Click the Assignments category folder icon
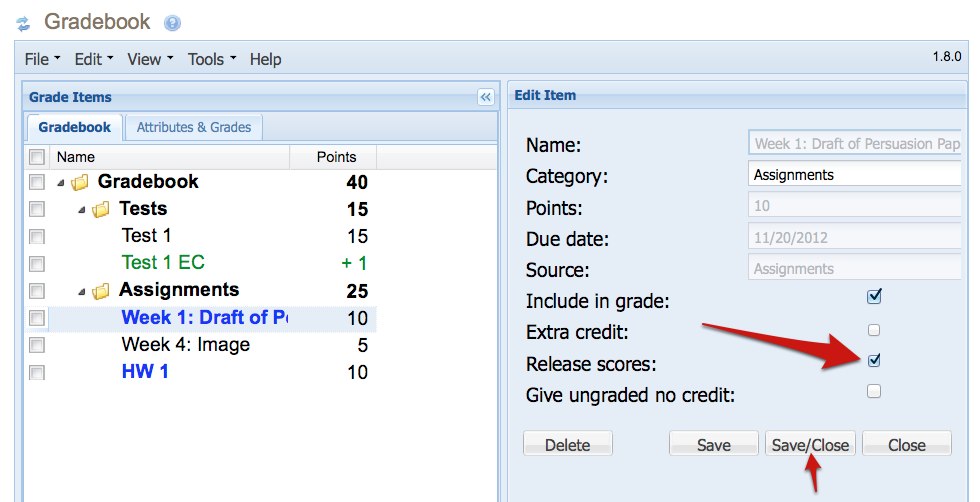The image size is (980, 502). click(101, 291)
